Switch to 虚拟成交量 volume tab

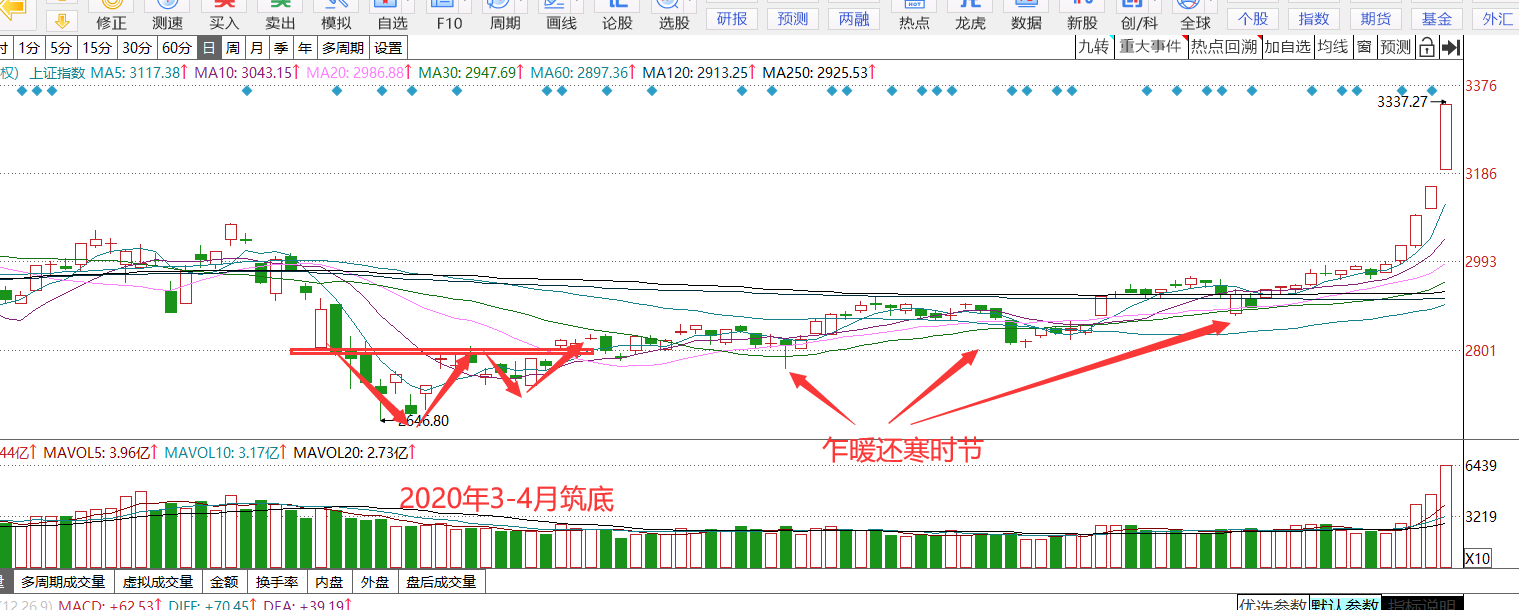pyautogui.click(x=157, y=582)
